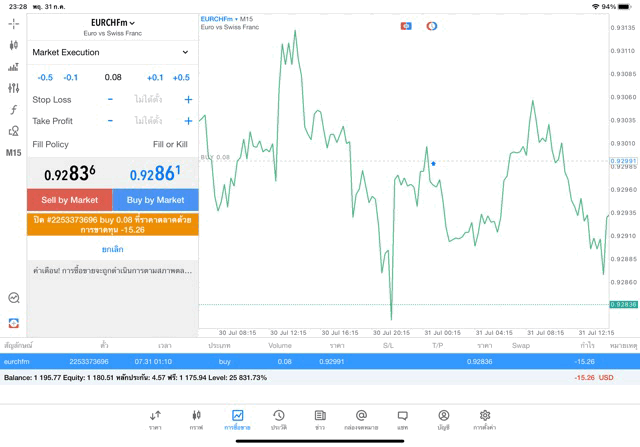Select the eurchfm open position row

[320, 361]
